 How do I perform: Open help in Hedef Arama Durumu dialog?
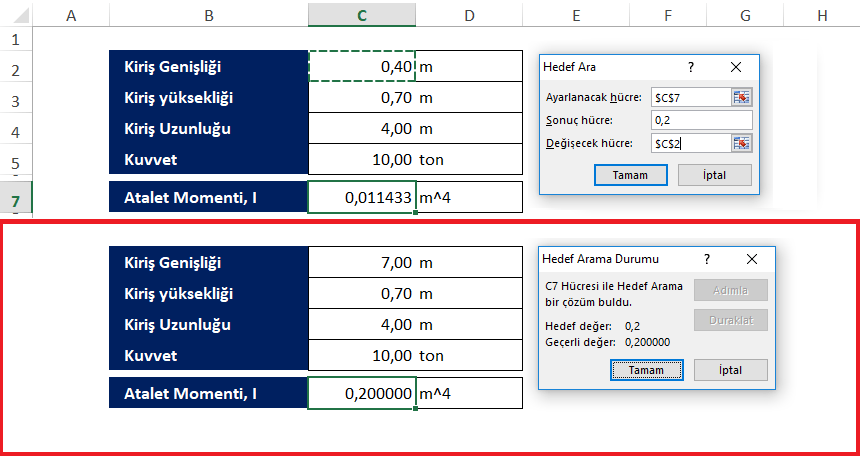click(x=707, y=259)
